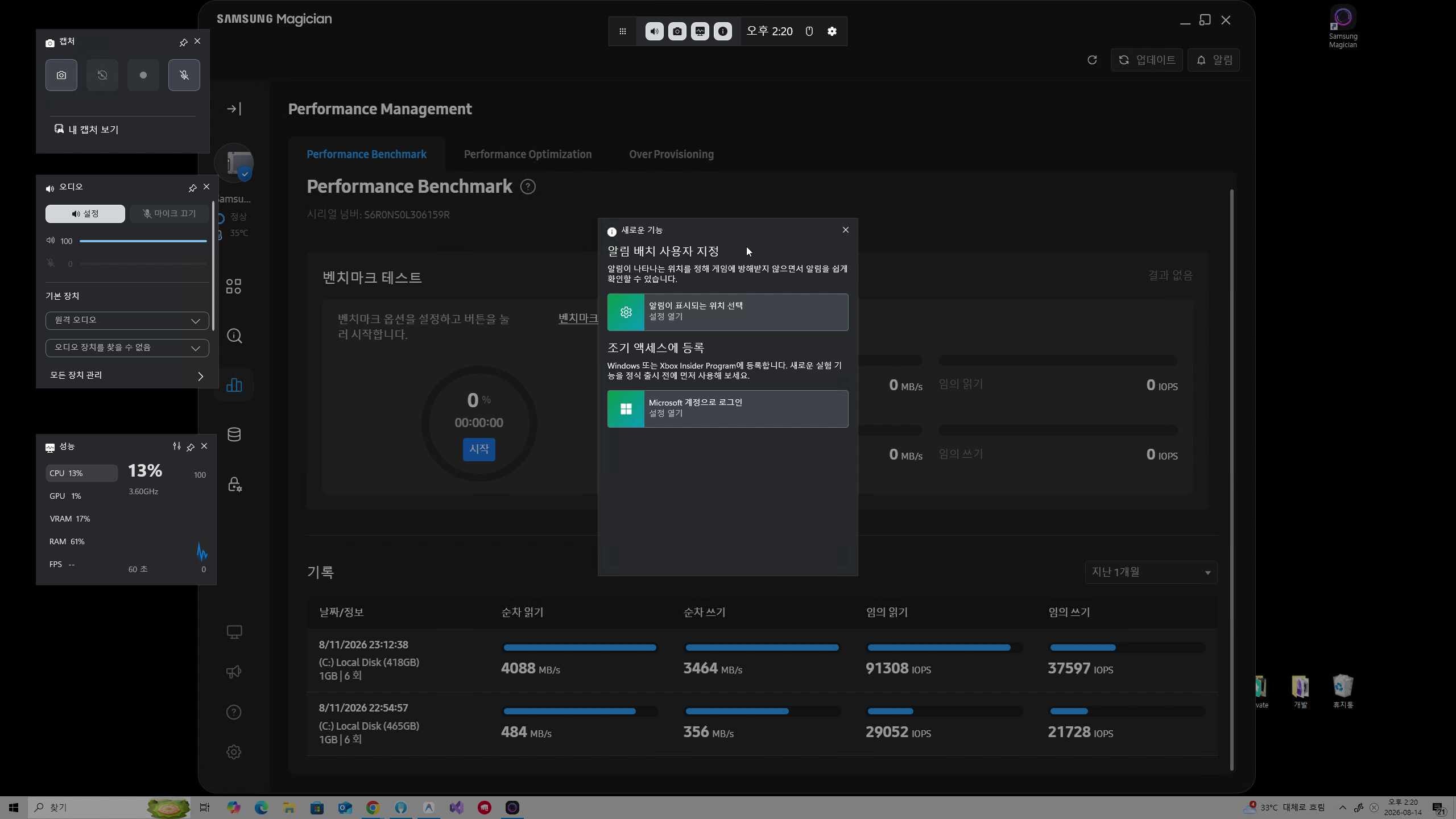
Task: Open Task View on the taskbar
Action: 205,808
